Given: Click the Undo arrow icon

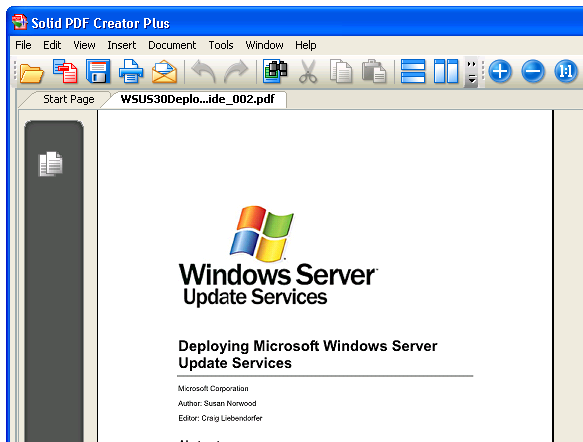Looking at the screenshot, I should (203, 71).
